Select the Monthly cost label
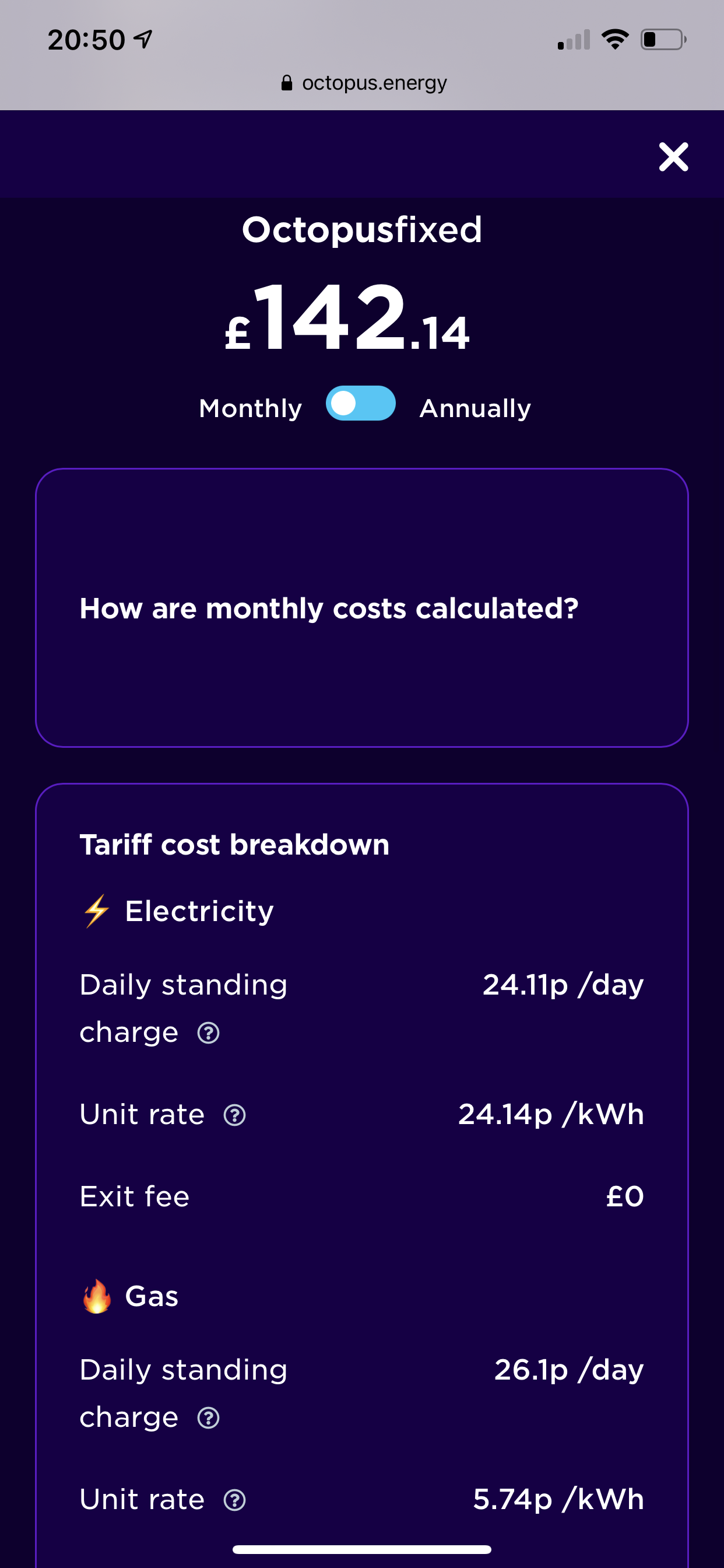The image size is (724, 1568). click(x=251, y=408)
